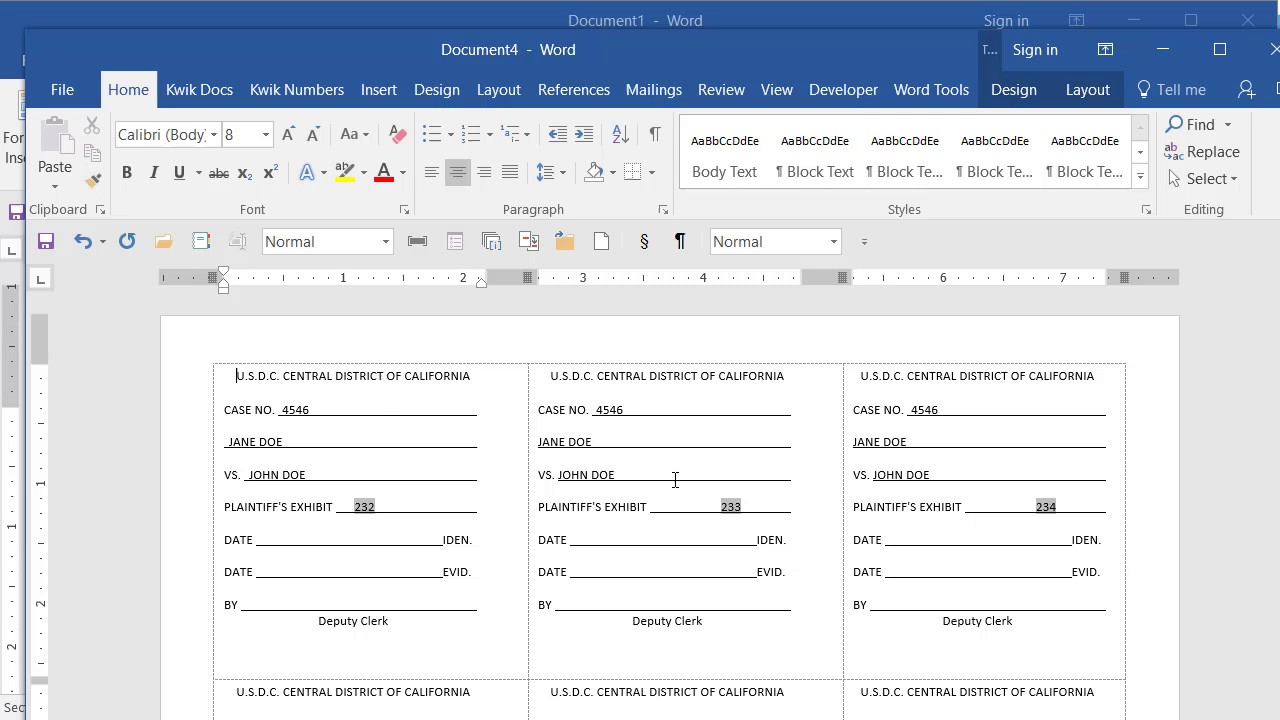This screenshot has height=720, width=1280.
Task: Expand the bullets list dropdown
Action: pos(451,134)
